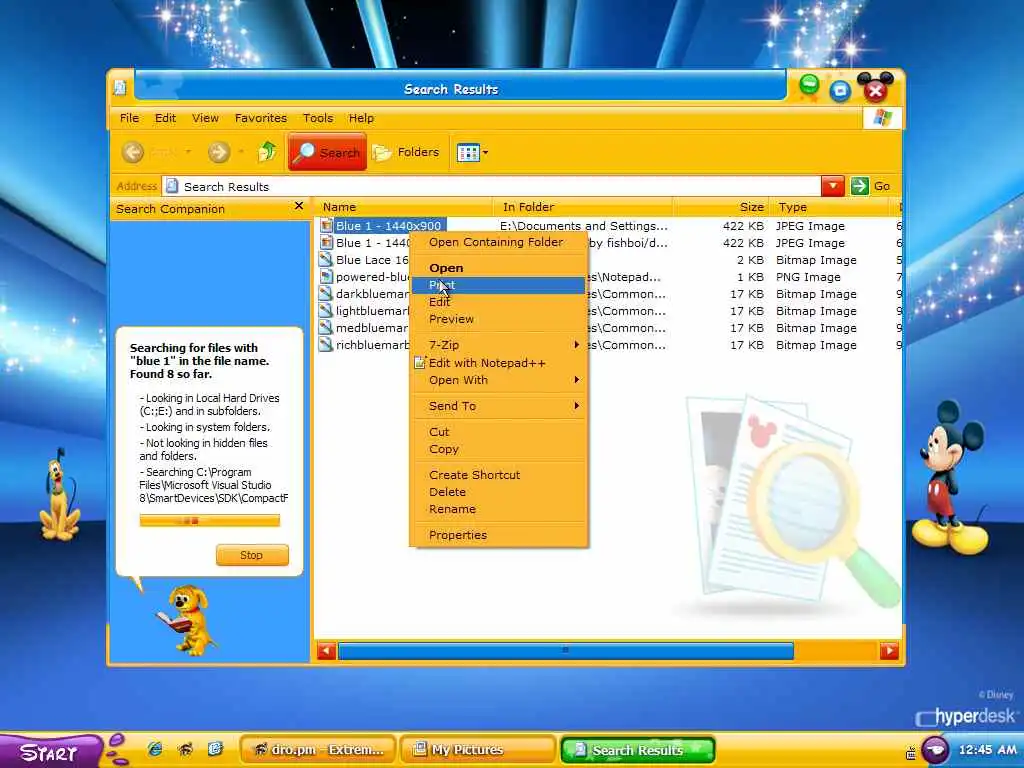The image size is (1024, 768).
Task: Choose Cut in the context menu
Action: pyautogui.click(x=499, y=432)
